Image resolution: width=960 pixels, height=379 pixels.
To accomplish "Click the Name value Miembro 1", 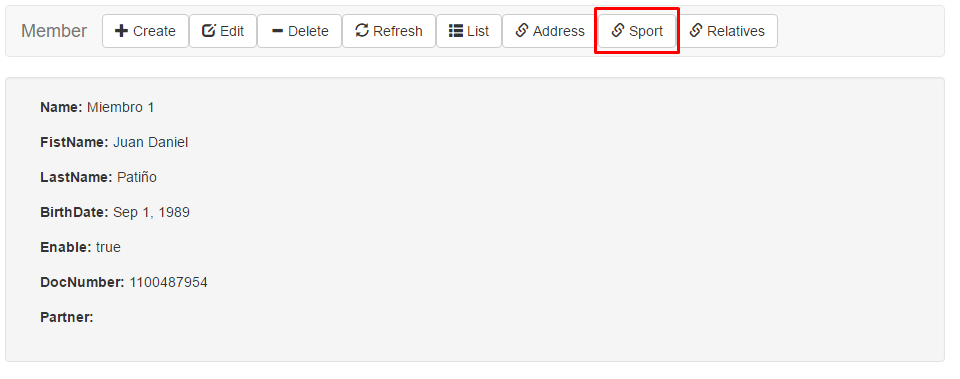I will [121, 107].
